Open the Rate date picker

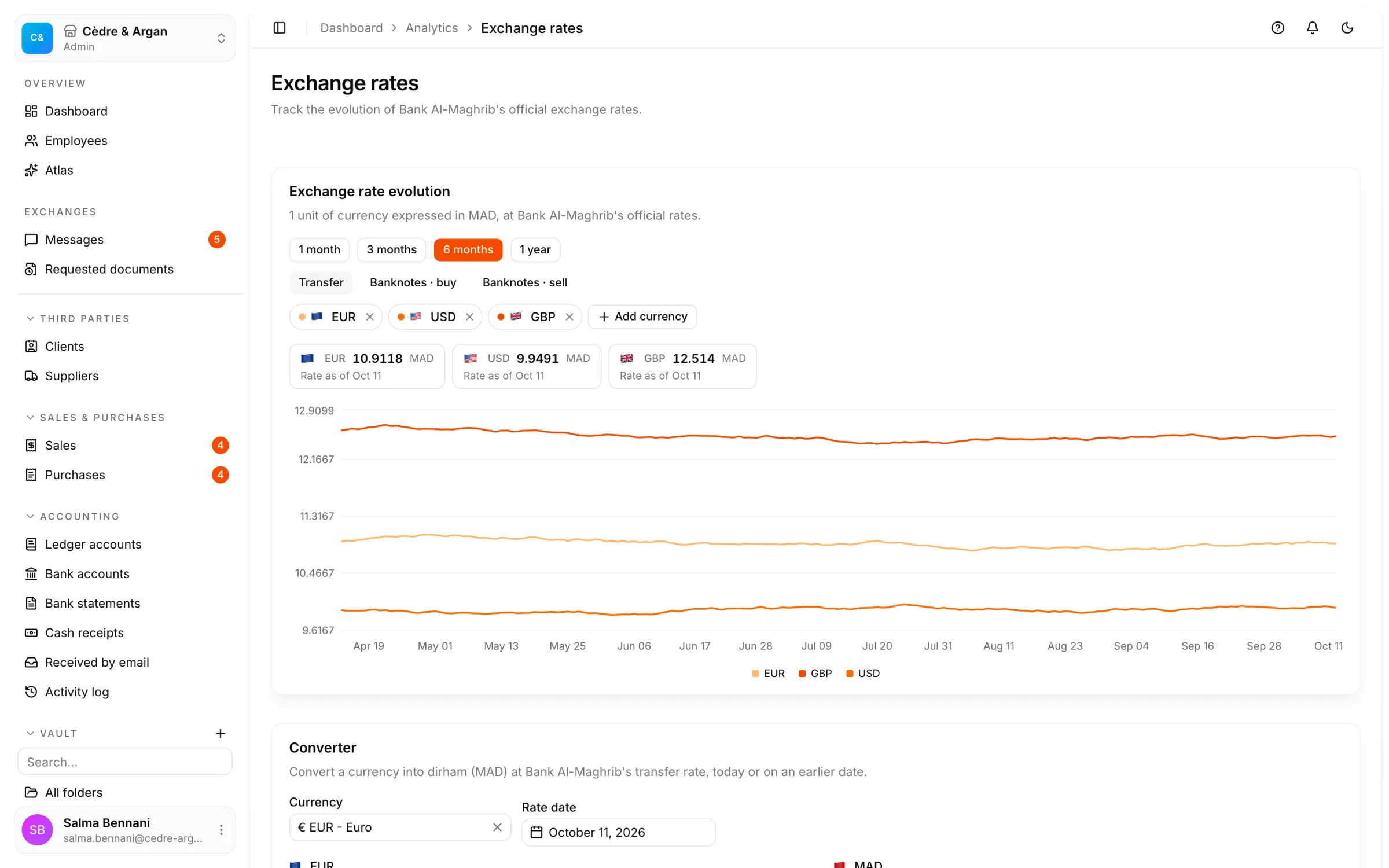[619, 832]
